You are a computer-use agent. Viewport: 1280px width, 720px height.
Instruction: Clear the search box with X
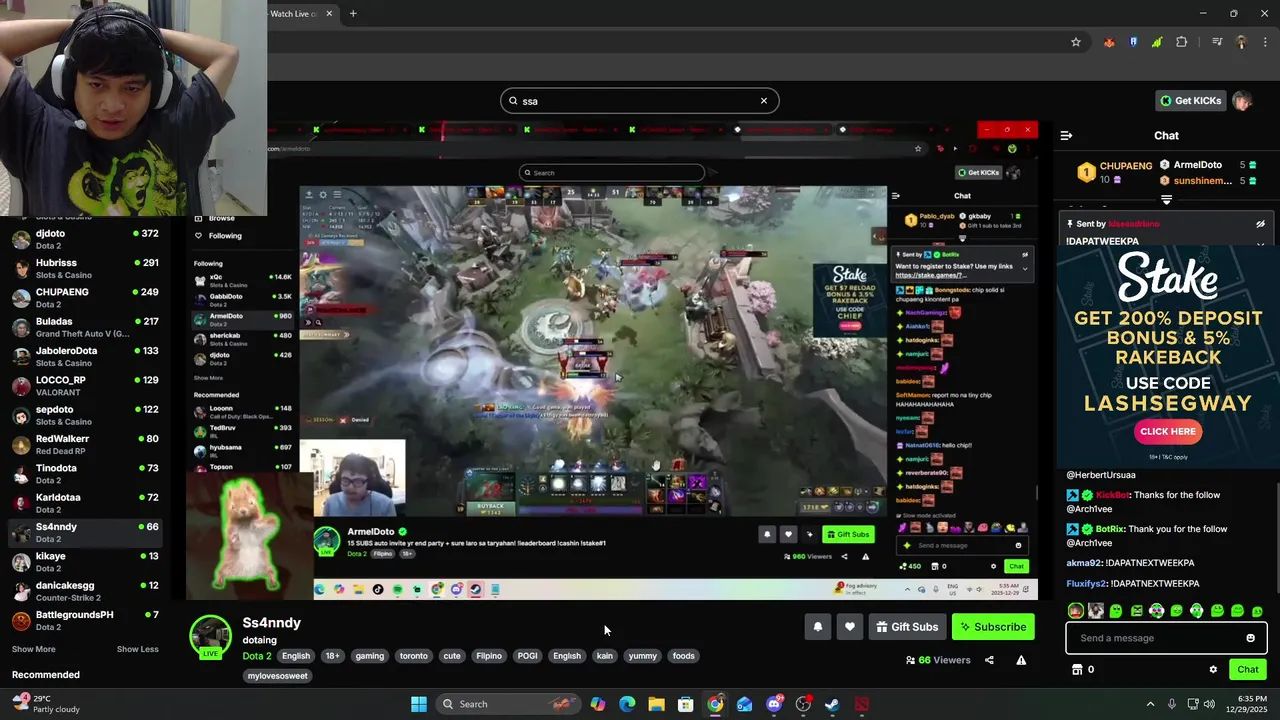tap(764, 101)
